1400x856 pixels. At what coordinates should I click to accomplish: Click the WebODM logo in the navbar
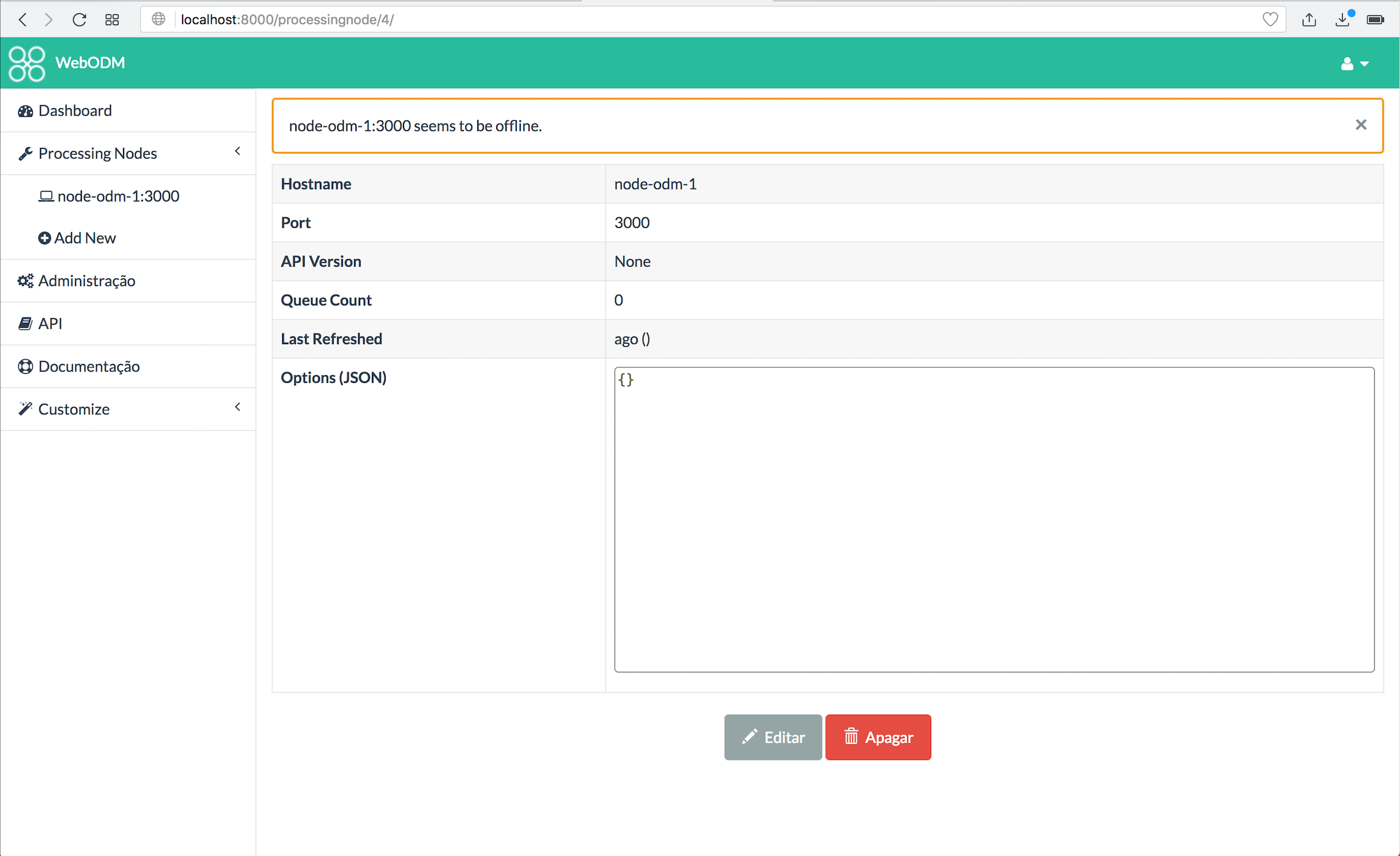(27, 63)
